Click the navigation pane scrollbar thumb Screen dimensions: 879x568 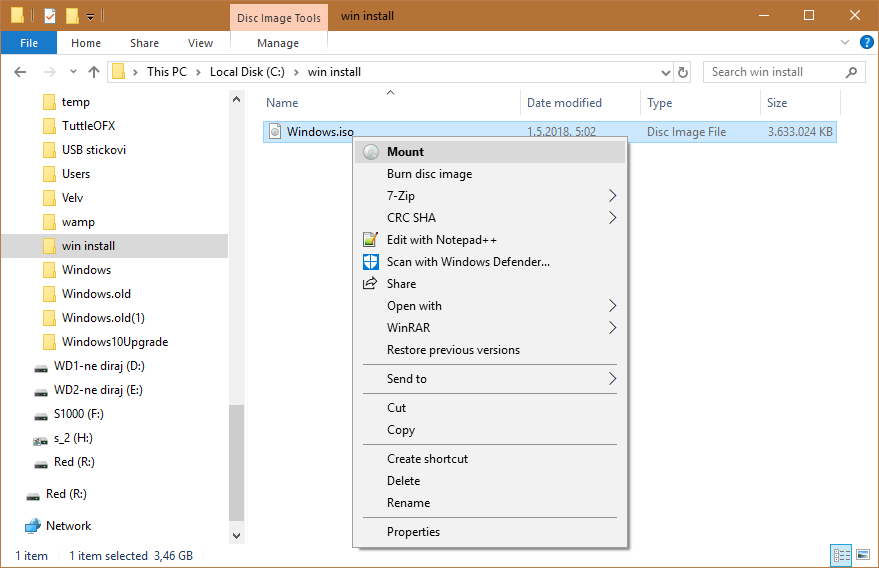point(237,463)
